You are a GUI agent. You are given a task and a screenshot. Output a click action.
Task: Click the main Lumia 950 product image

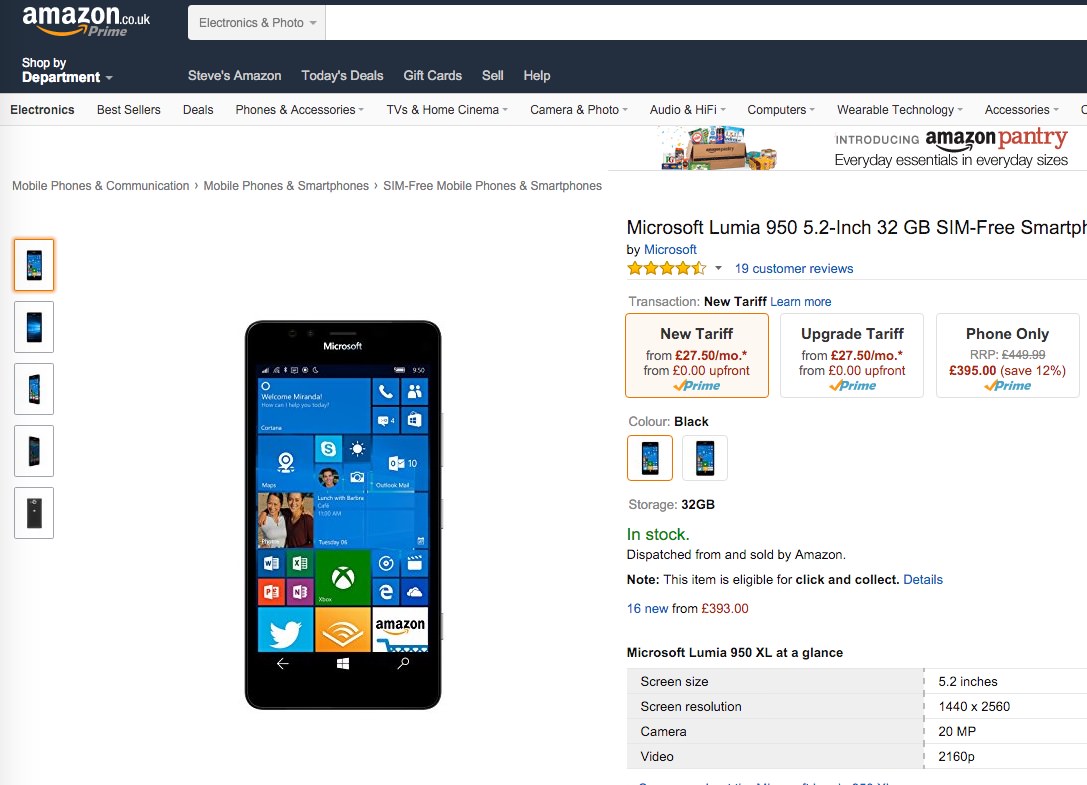(x=343, y=515)
